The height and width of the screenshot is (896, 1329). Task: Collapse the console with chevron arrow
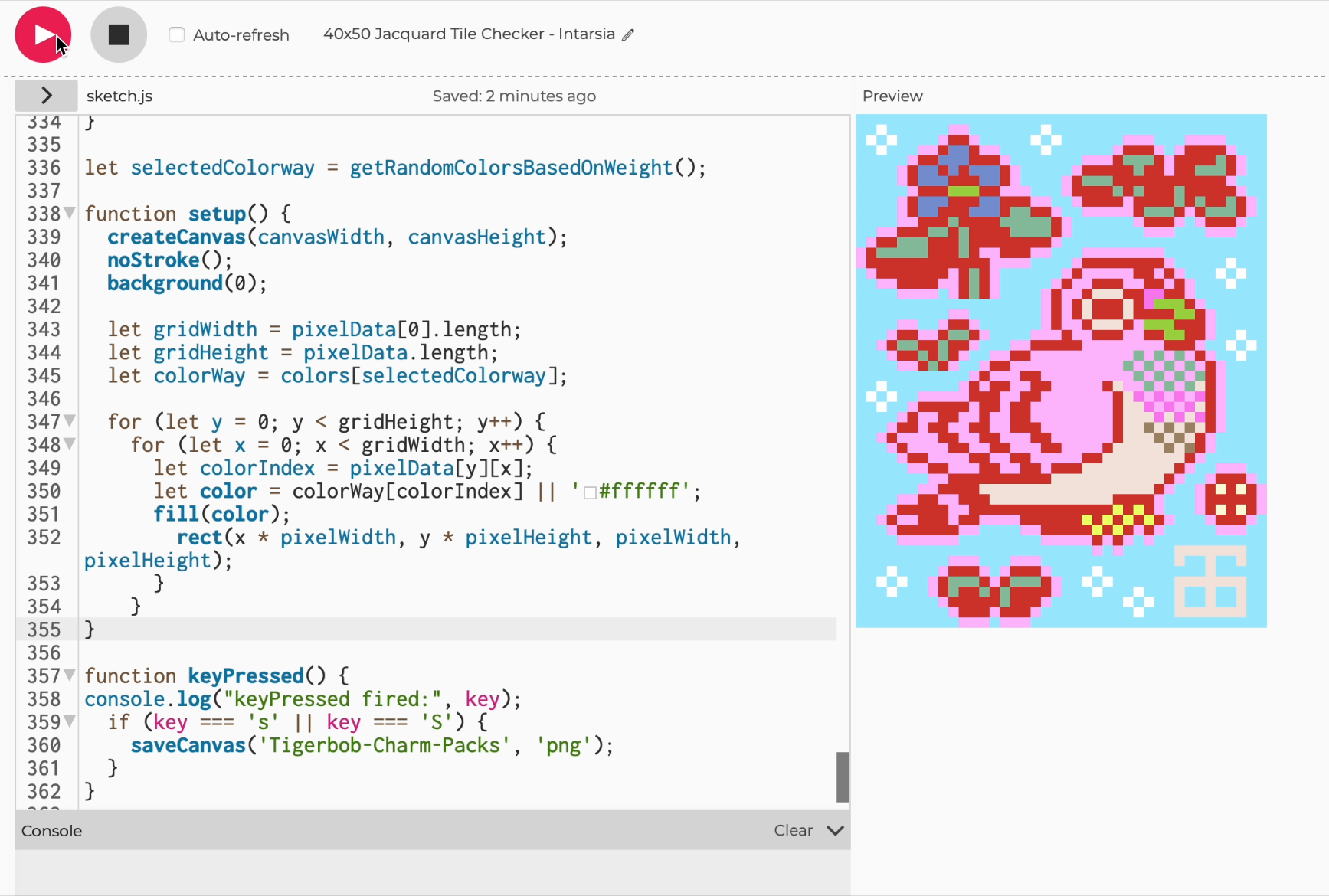(836, 830)
